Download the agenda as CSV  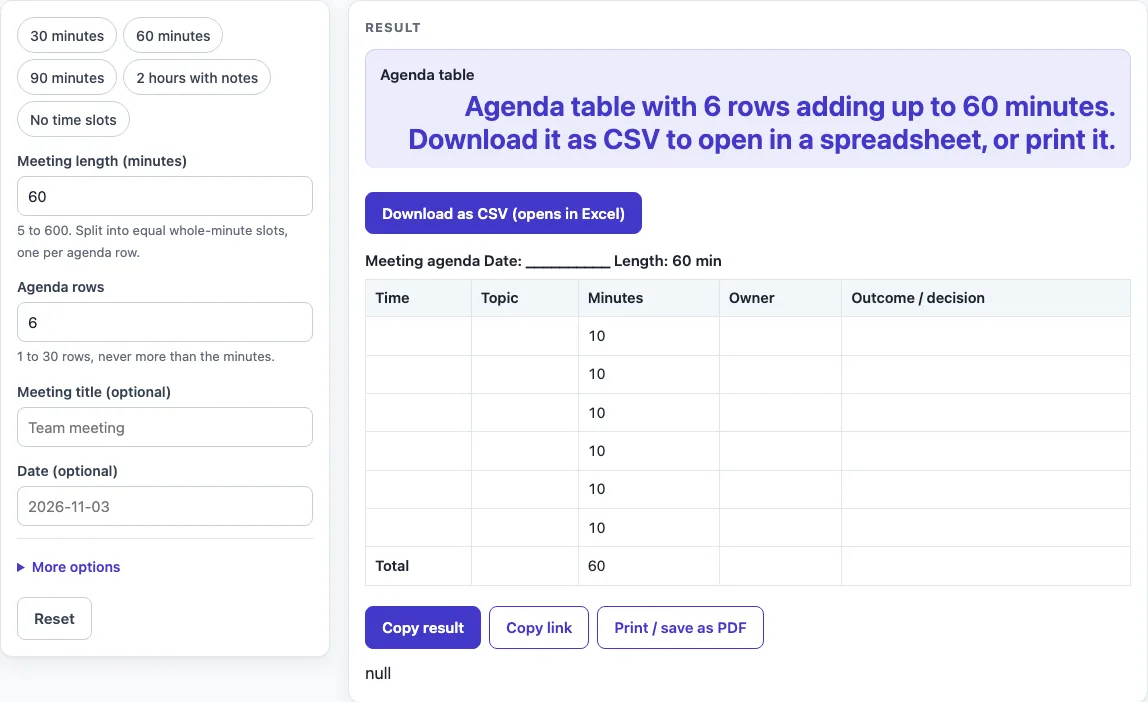(504, 214)
